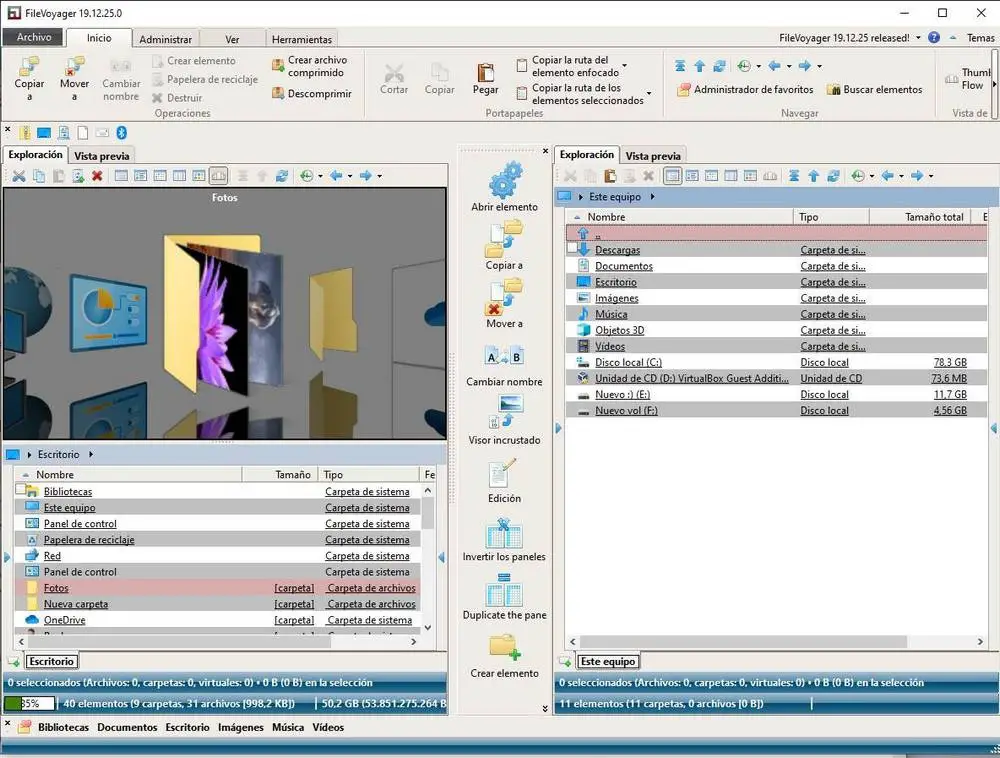
Task: Click the cut scissors icon in left pane toolbar
Action: pyautogui.click(x=19, y=175)
